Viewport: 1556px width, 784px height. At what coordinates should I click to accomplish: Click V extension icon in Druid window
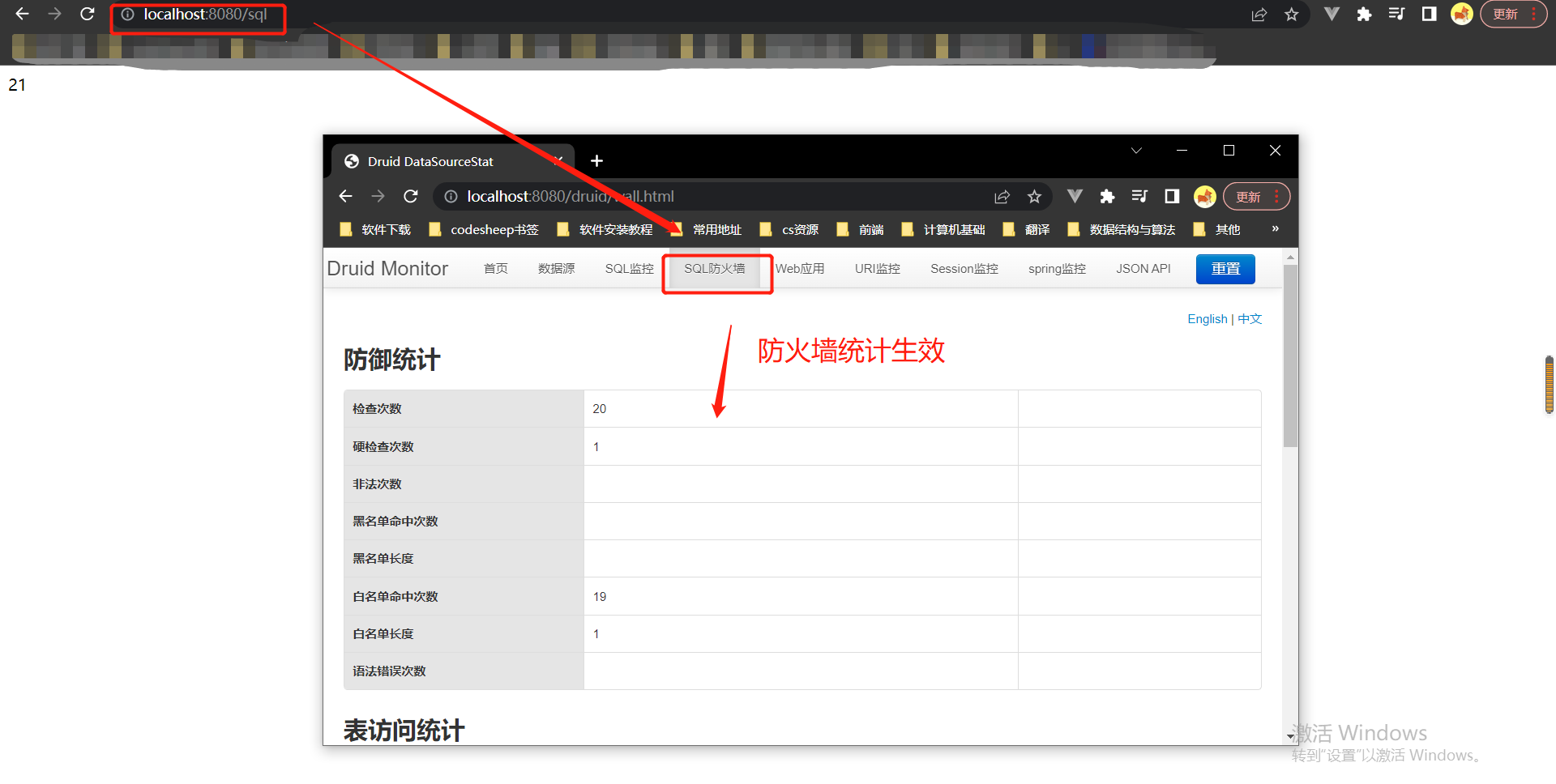(x=1075, y=196)
